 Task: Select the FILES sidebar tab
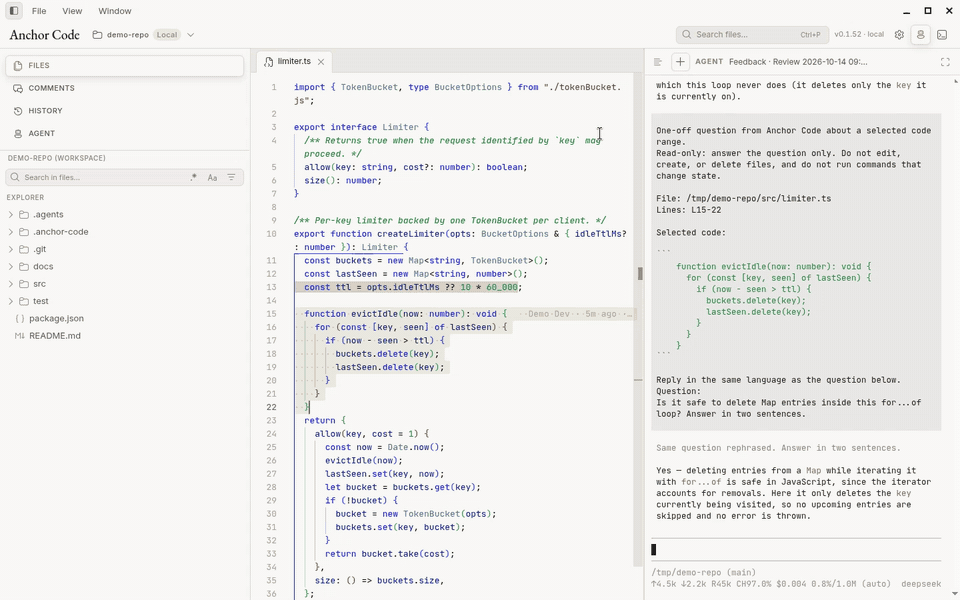tap(124, 66)
